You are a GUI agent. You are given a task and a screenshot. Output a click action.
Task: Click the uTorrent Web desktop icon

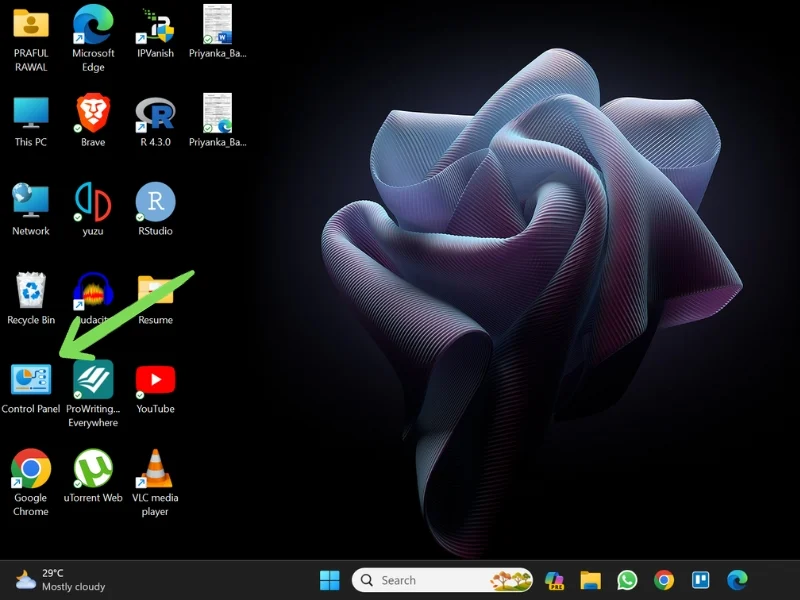[93, 470]
